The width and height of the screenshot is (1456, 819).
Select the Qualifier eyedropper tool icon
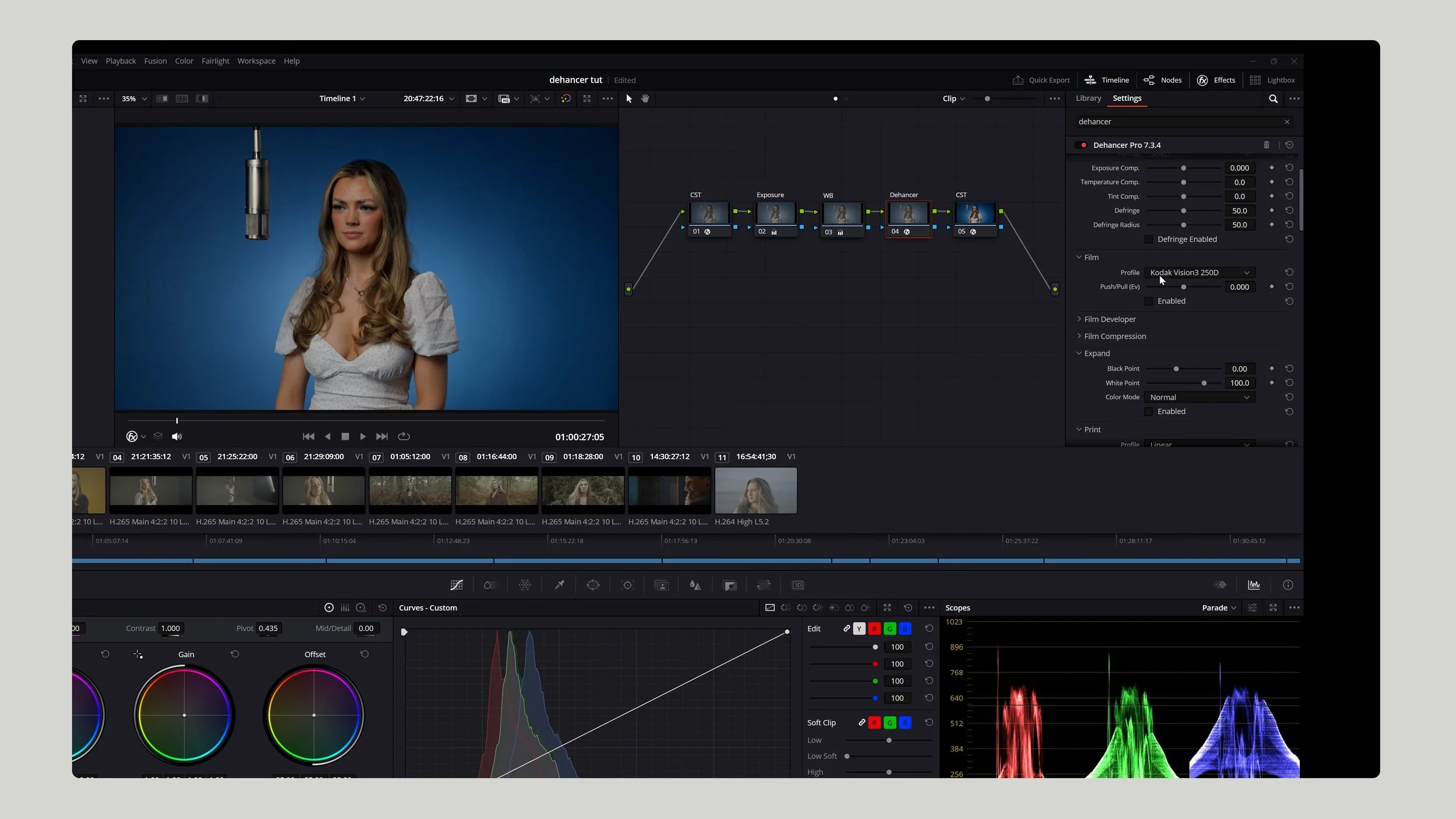point(559,585)
